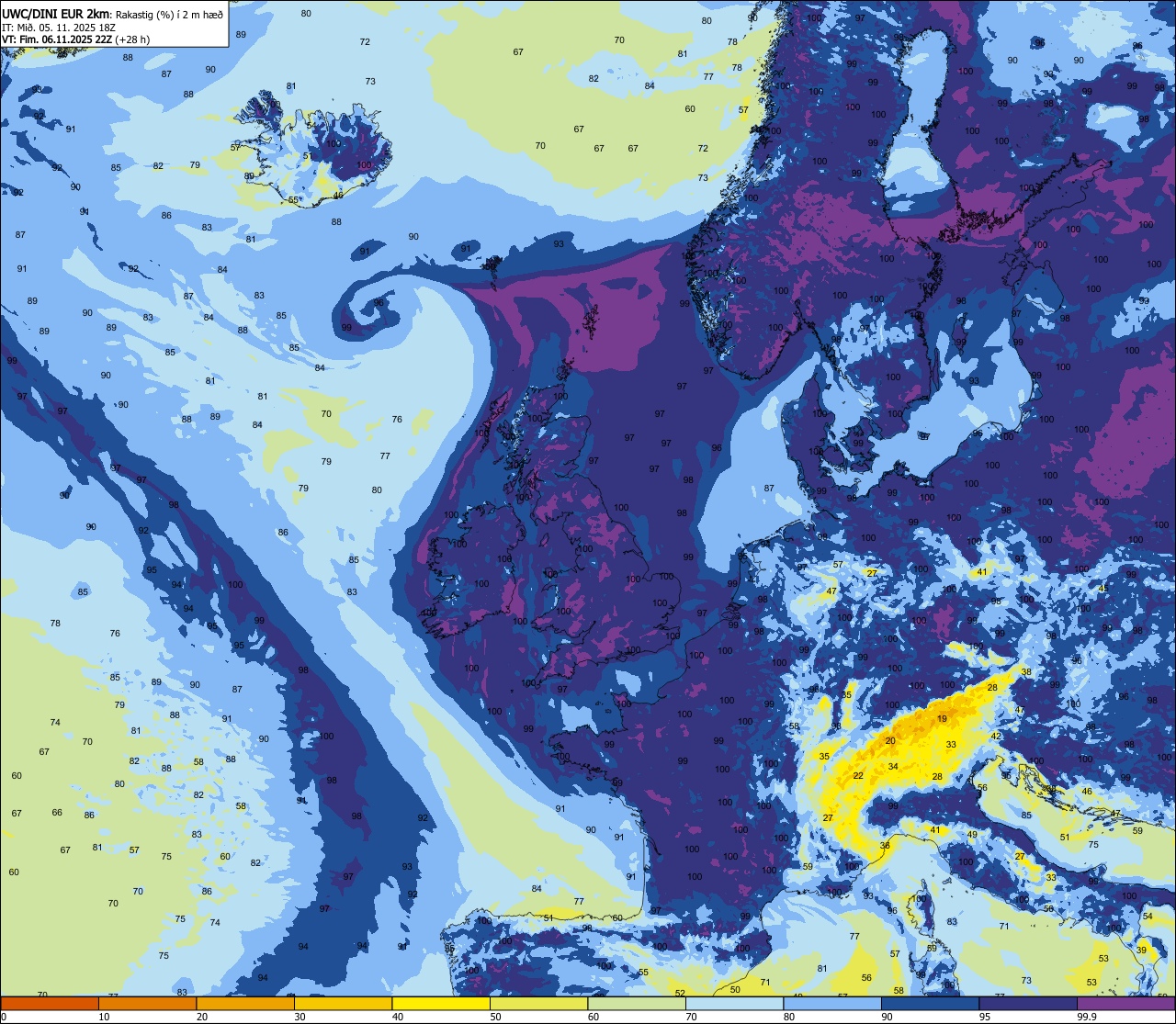The width and height of the screenshot is (1176, 1024).
Task: Click the orange 10–20 legend swatch
Action: [147, 1003]
